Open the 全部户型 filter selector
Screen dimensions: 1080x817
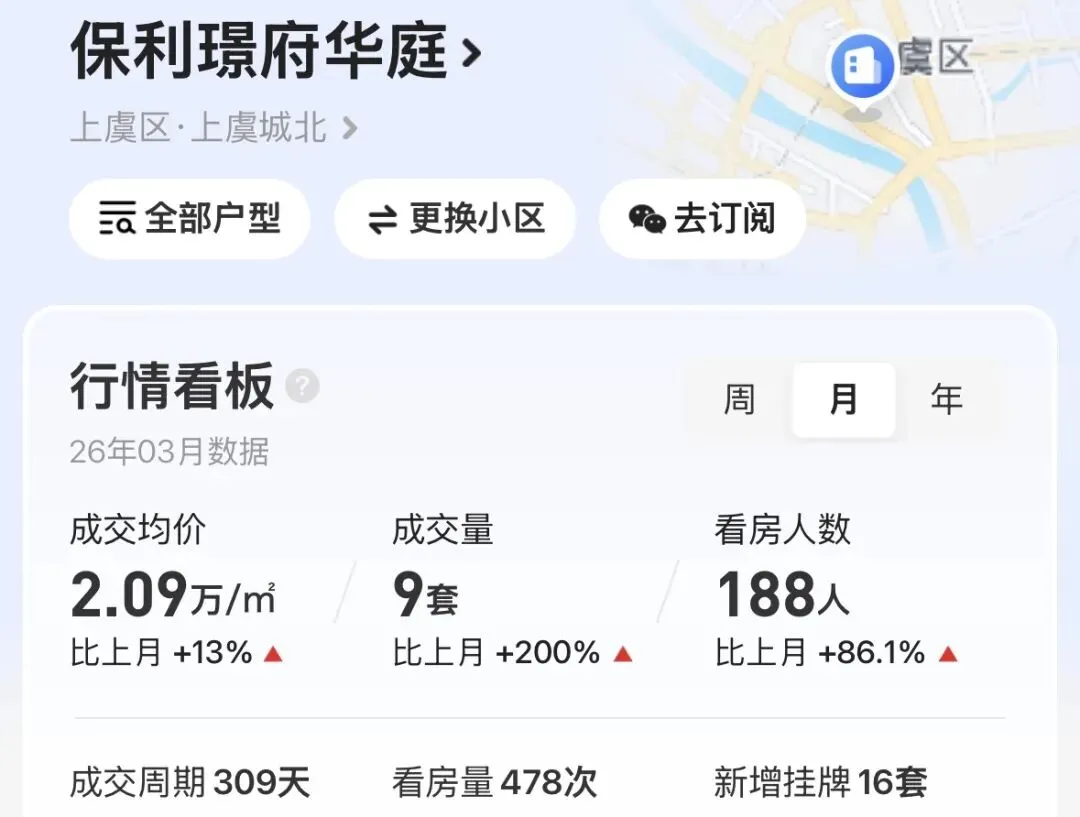189,219
